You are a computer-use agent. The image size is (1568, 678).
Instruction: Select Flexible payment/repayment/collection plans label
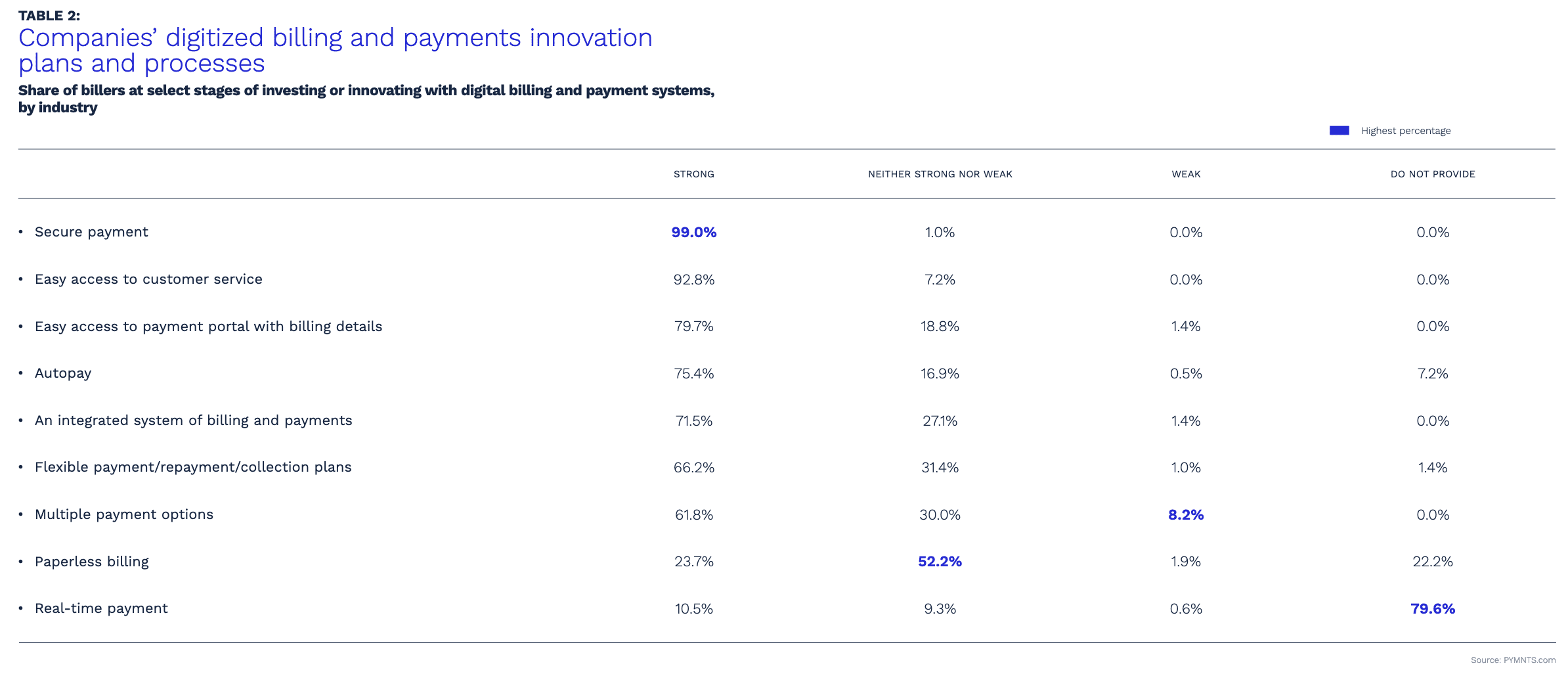coord(193,467)
